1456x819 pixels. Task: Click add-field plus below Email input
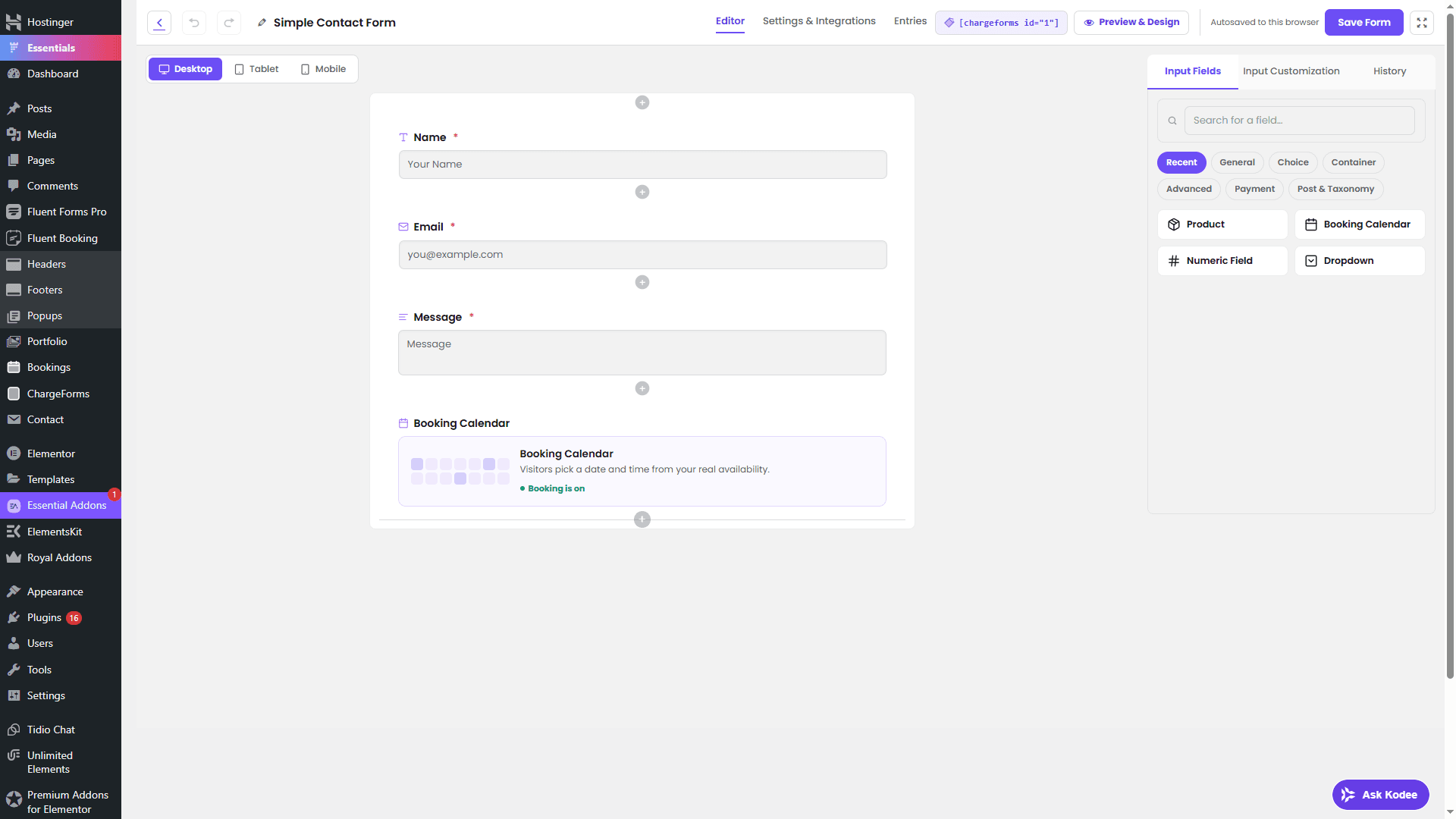pos(642,282)
